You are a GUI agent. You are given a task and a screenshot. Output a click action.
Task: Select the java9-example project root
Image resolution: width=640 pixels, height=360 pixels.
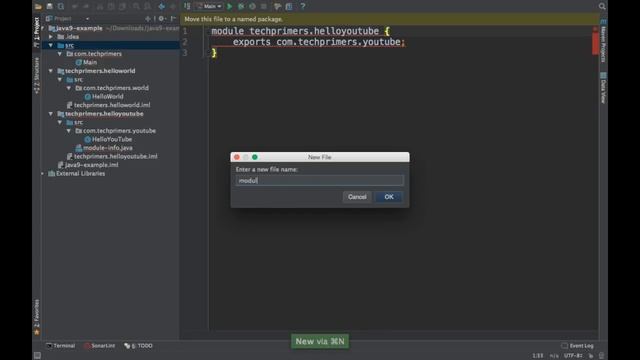point(76,28)
